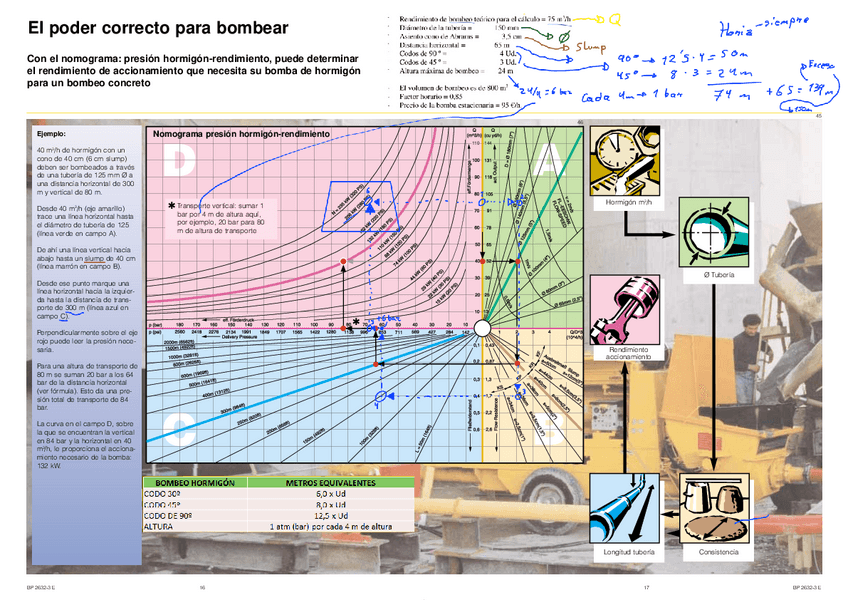
Task: Click the label 'Rendimiento accionamiento'
Action: coord(628,353)
